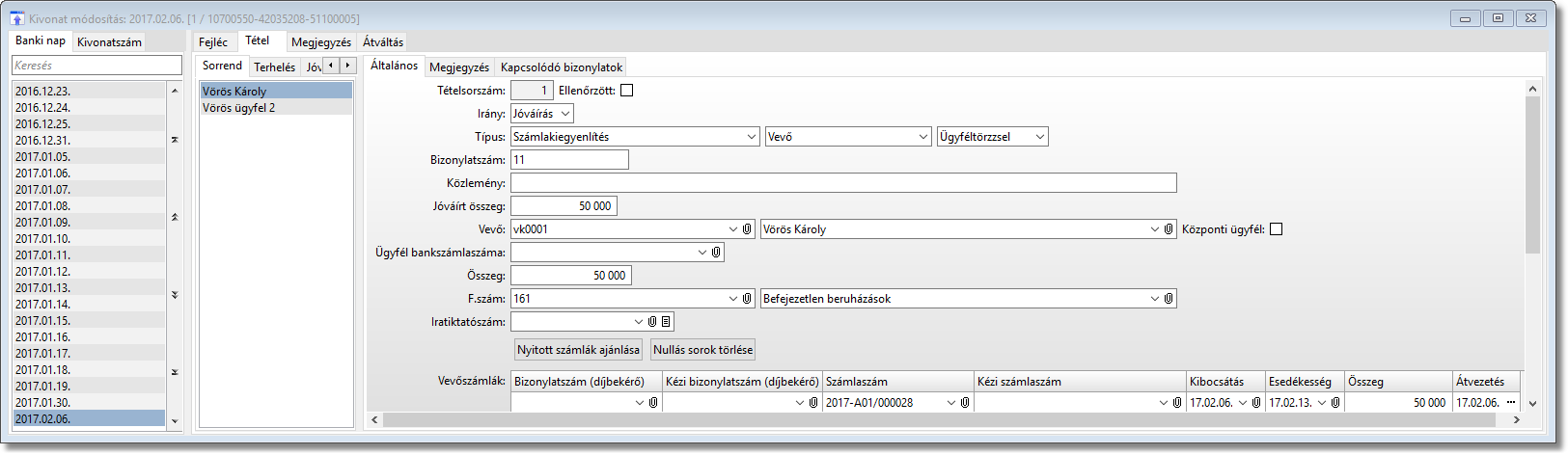Expand the F.szám 161 dropdown arrow

click(733, 299)
